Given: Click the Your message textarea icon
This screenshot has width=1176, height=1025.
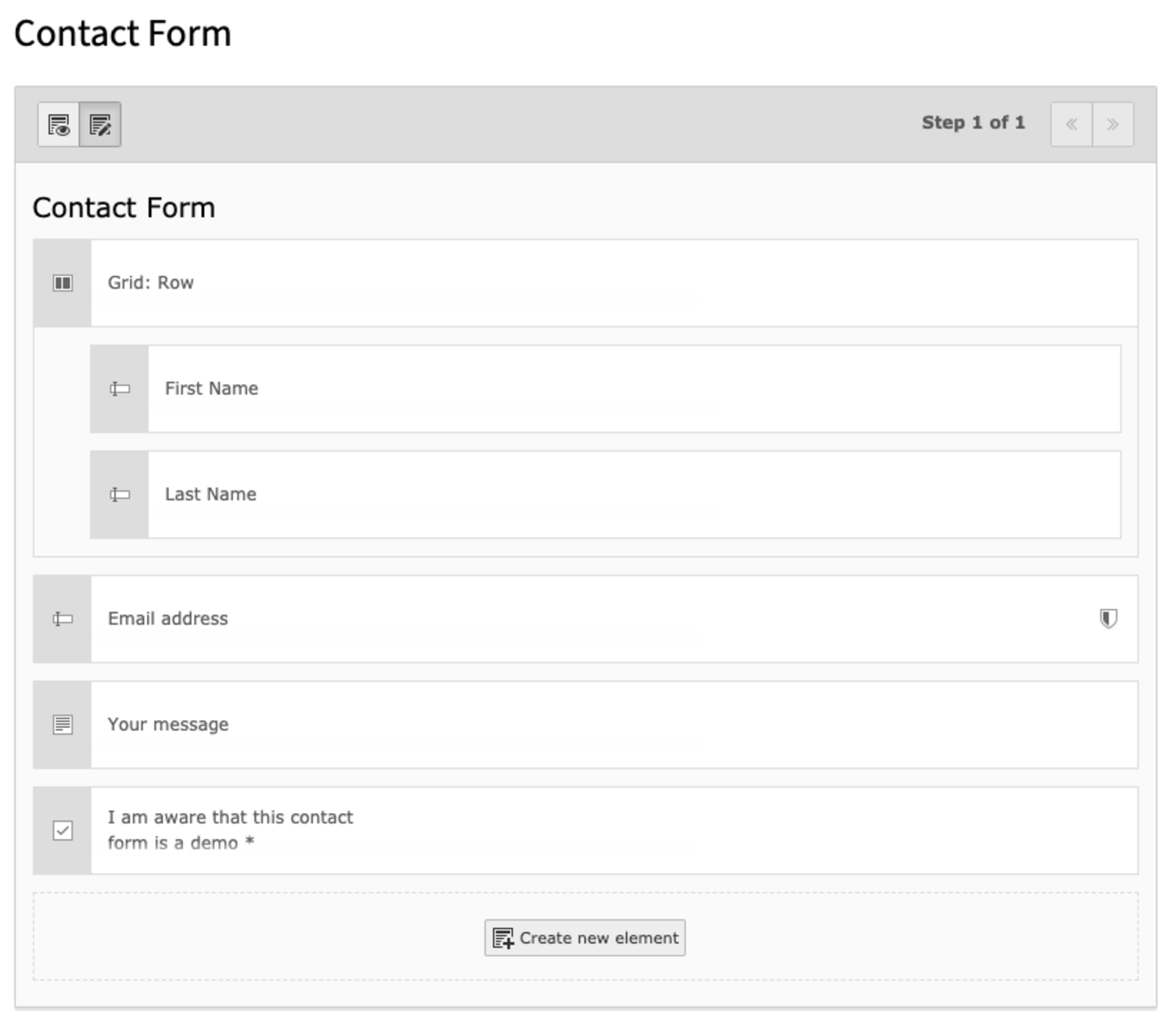Looking at the screenshot, I should coord(62,725).
